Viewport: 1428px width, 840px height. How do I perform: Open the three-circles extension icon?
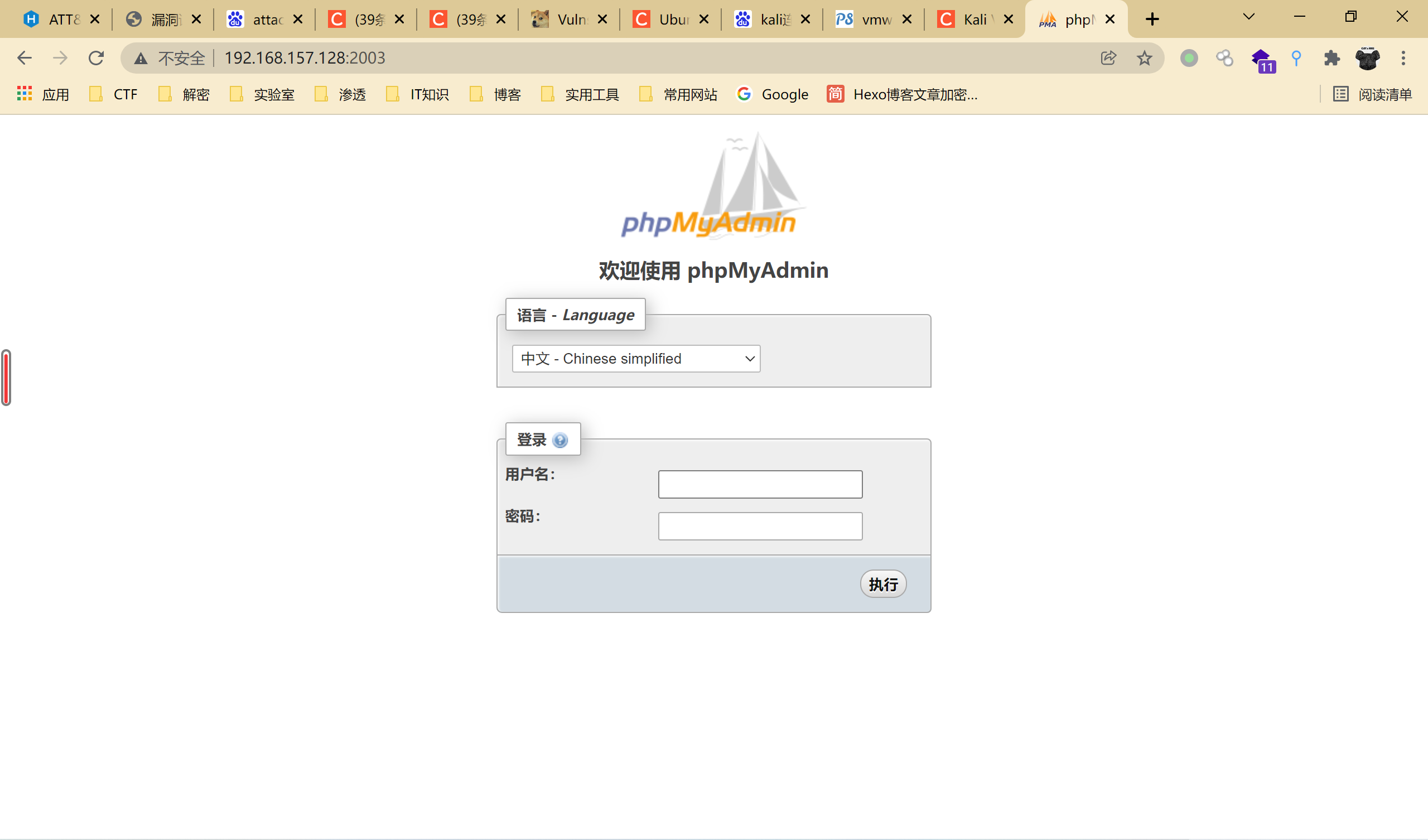click(x=1224, y=58)
